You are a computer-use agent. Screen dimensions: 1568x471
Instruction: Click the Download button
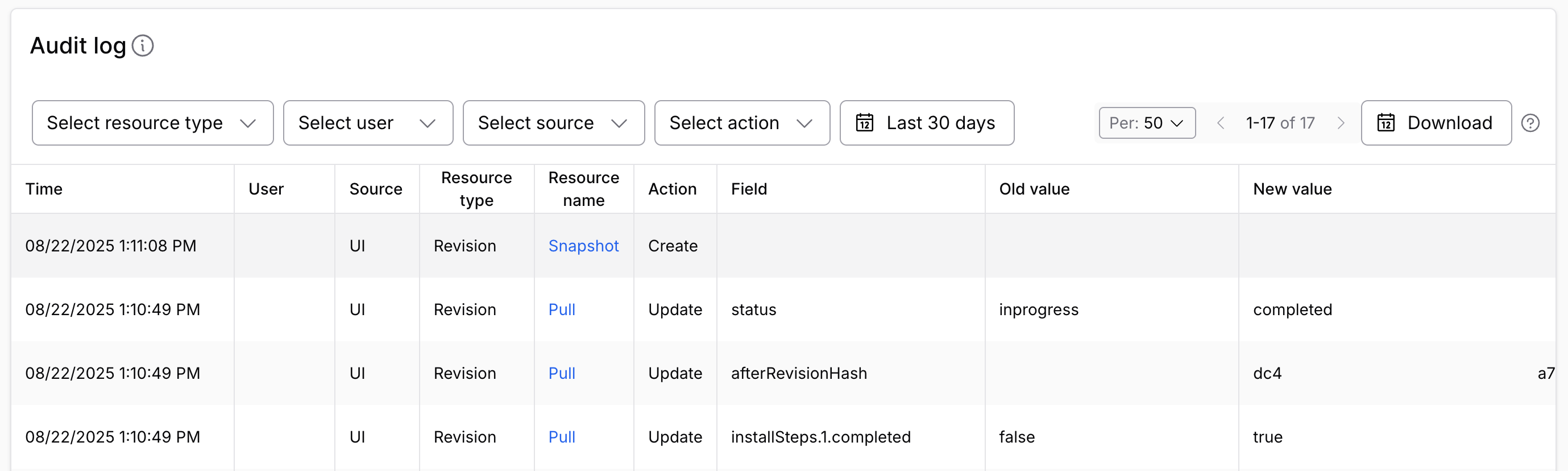point(1436,123)
